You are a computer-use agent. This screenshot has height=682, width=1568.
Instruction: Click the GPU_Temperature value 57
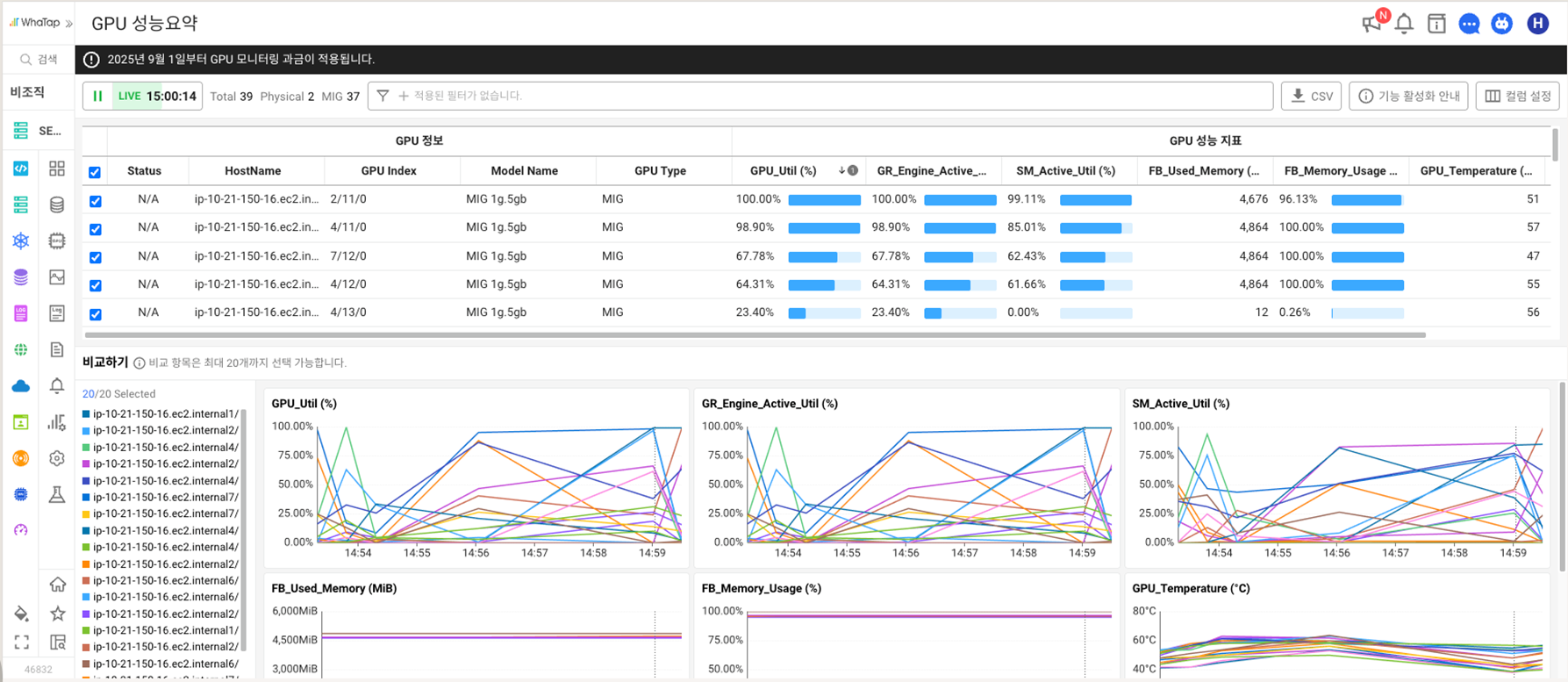[x=1533, y=227]
